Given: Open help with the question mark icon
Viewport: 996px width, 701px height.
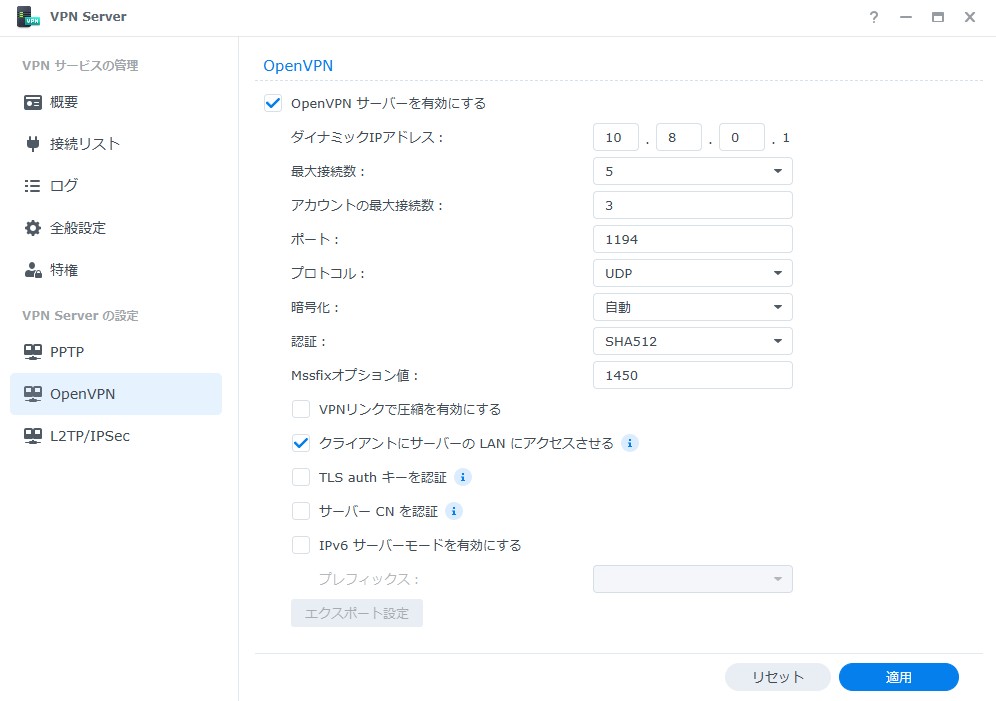Looking at the screenshot, I should 874,17.
